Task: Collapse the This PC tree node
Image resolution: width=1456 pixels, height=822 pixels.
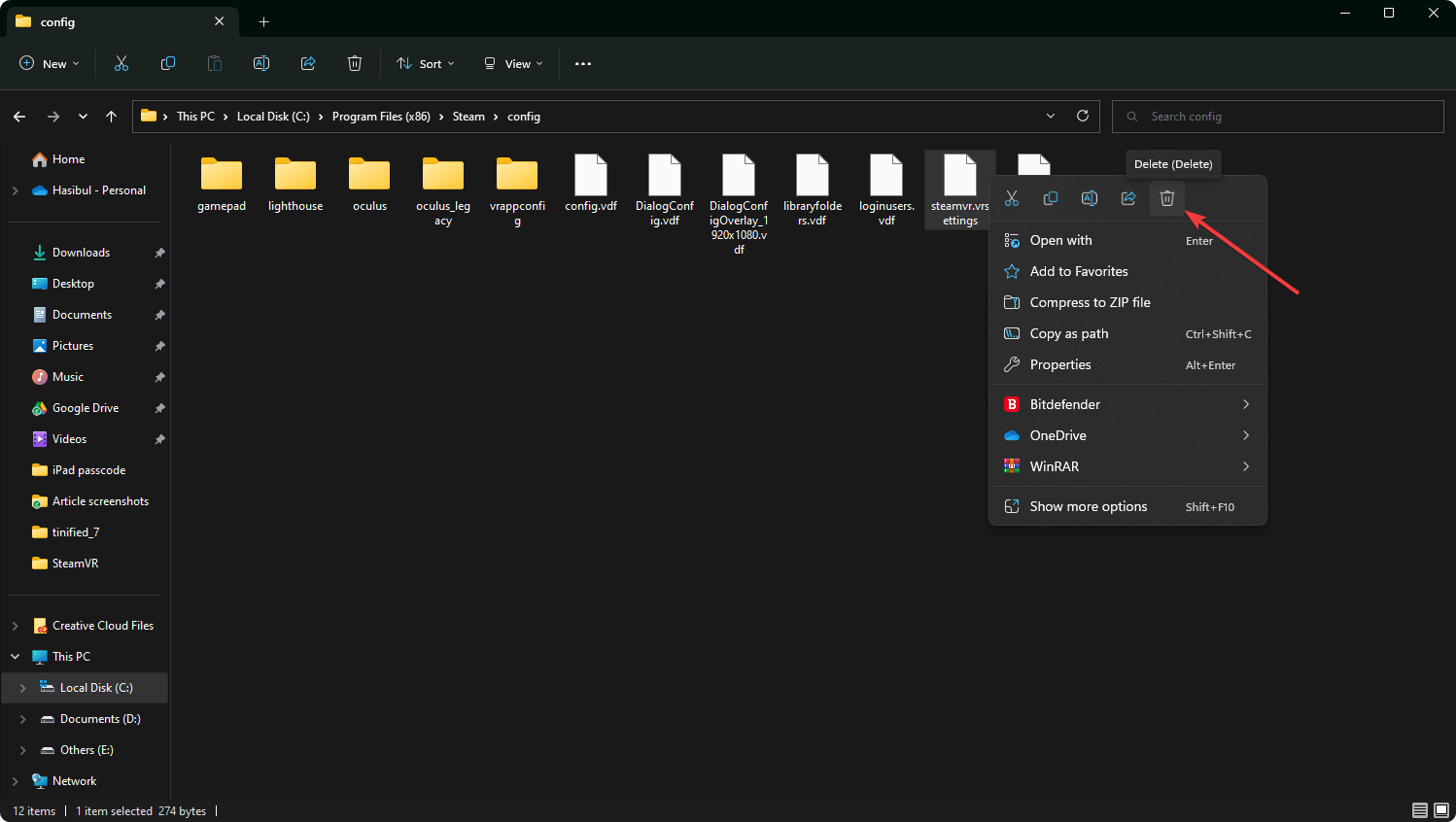Action: [x=16, y=657]
